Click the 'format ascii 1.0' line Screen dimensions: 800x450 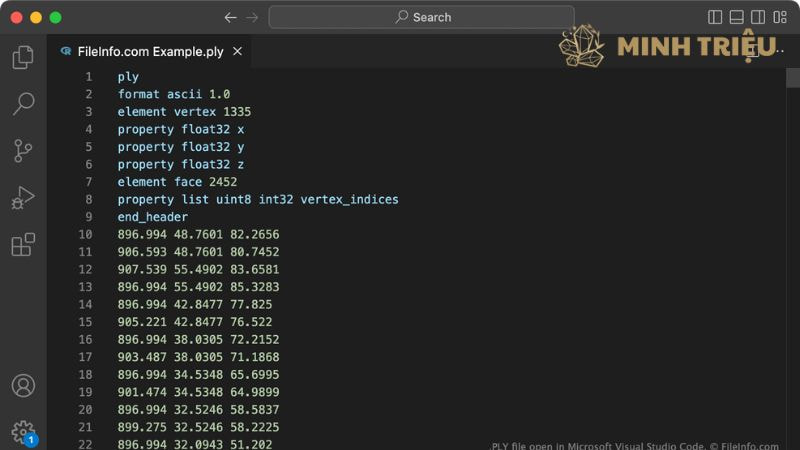(x=173, y=94)
